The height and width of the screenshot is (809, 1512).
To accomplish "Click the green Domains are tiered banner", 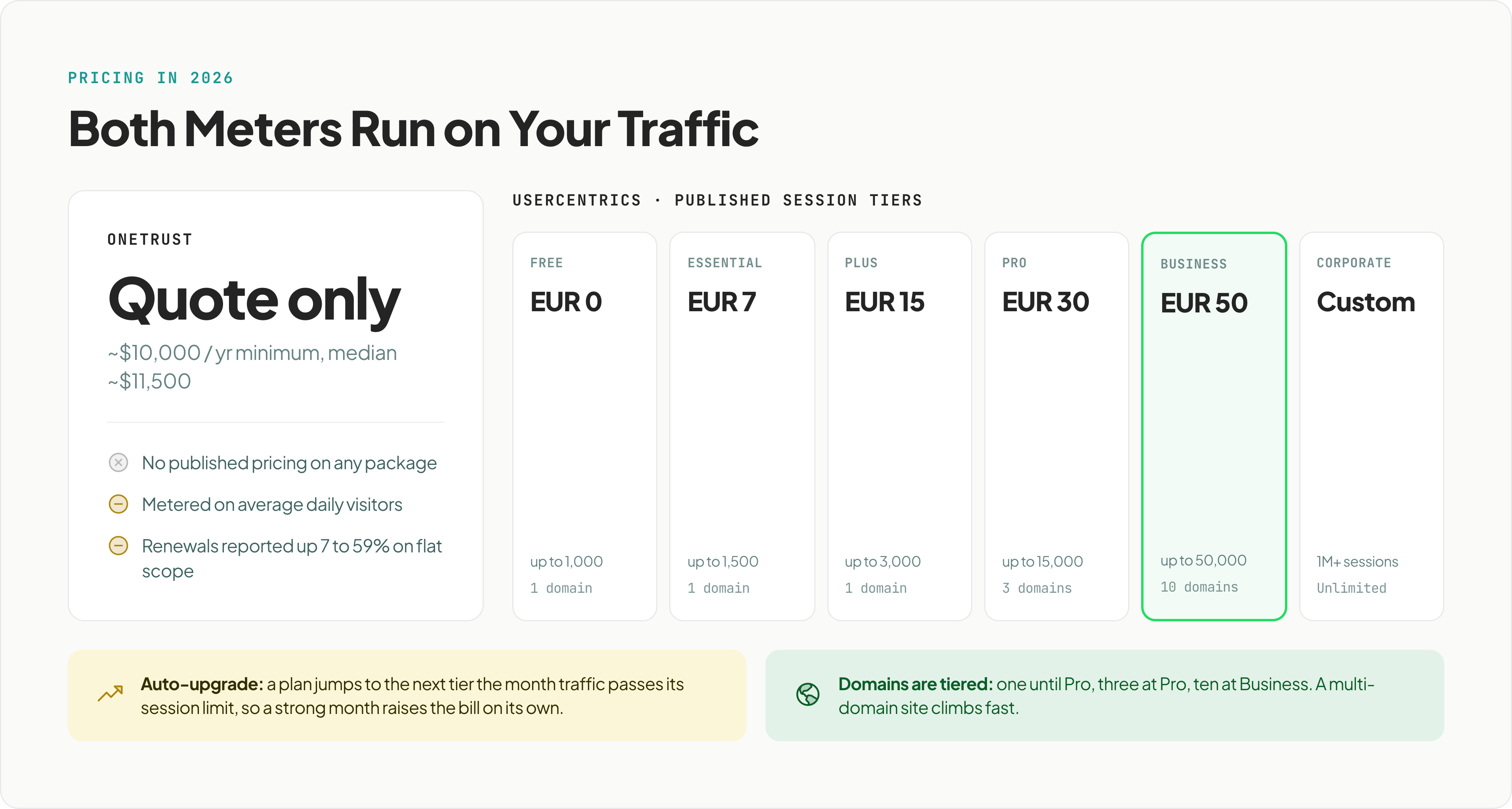I will (x=1105, y=695).
